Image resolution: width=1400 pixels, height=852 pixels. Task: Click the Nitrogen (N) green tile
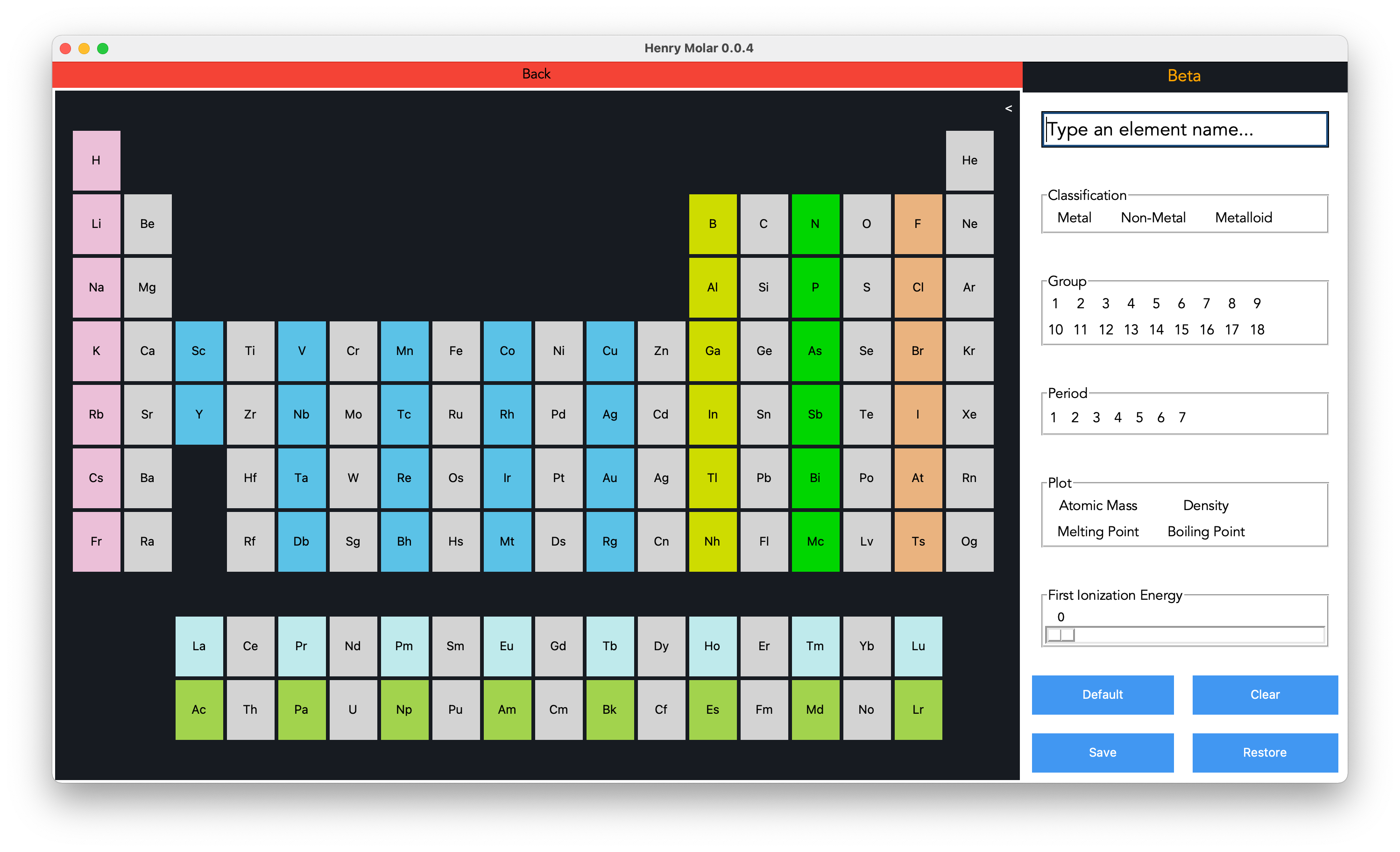click(815, 224)
